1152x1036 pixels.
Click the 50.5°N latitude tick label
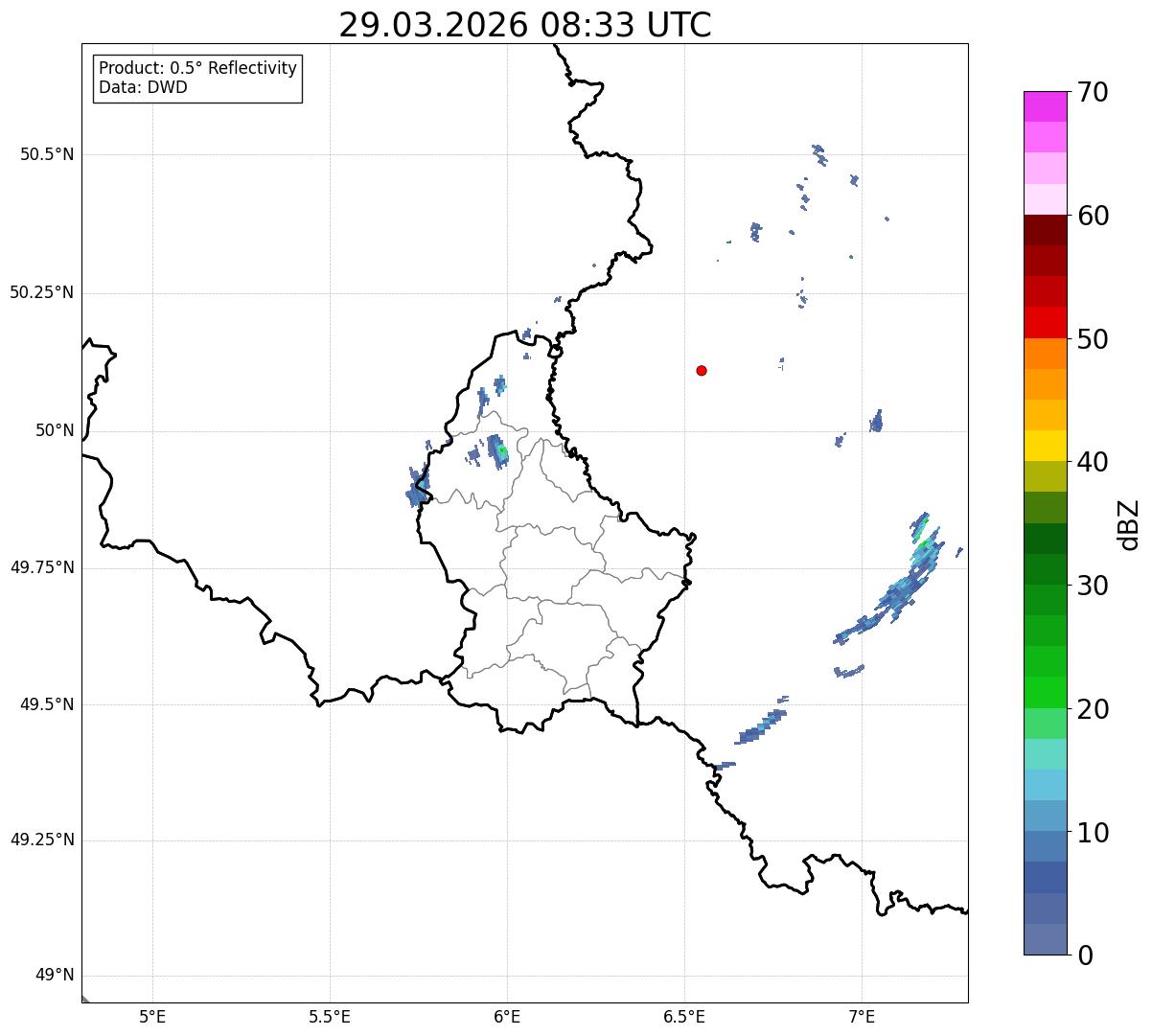click(47, 154)
